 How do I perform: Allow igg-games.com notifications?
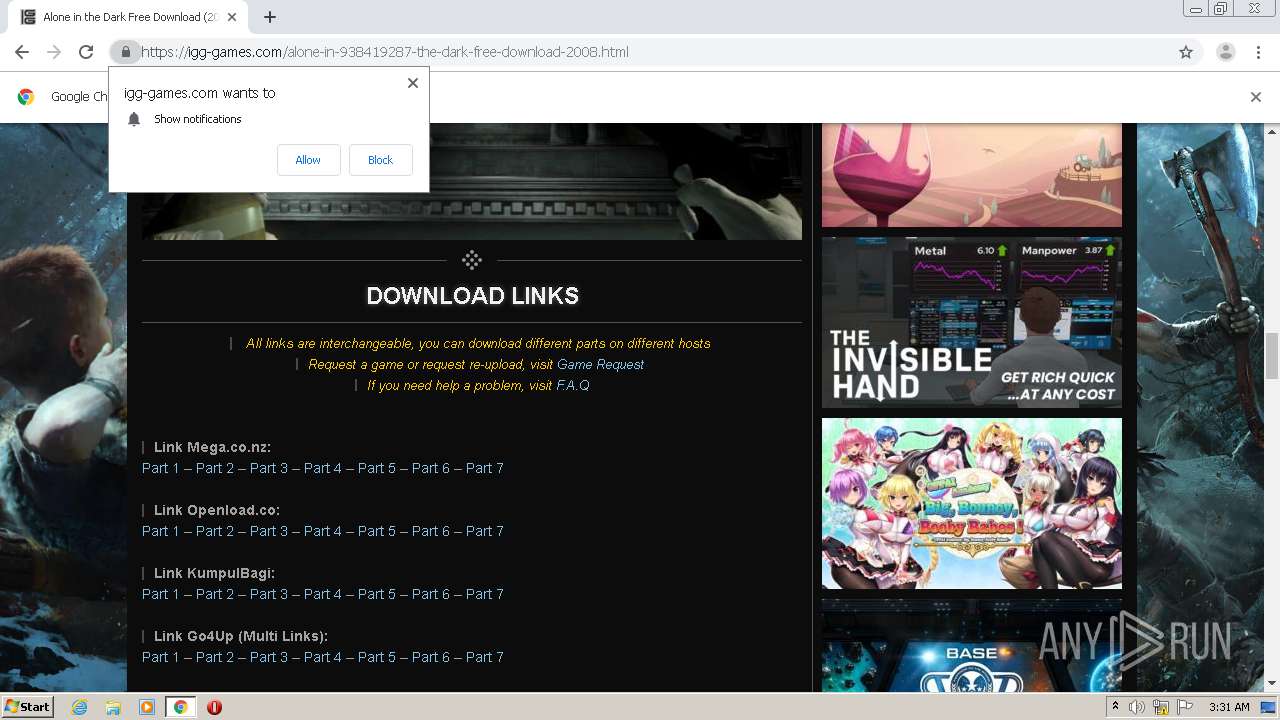(308, 160)
